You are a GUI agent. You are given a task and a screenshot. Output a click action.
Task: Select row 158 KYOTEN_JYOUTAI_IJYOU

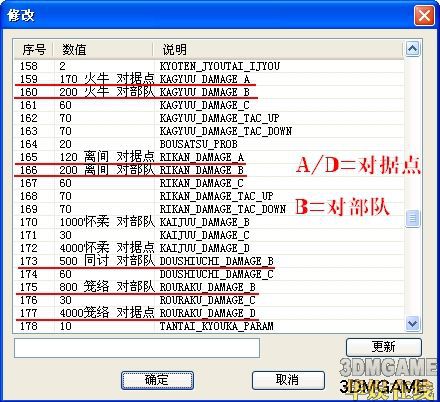click(209, 66)
